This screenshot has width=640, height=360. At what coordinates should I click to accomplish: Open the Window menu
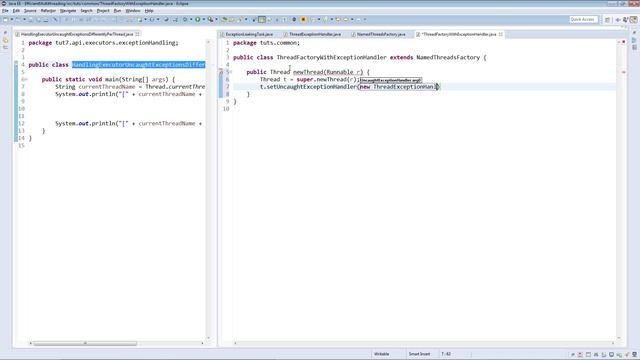133,11
